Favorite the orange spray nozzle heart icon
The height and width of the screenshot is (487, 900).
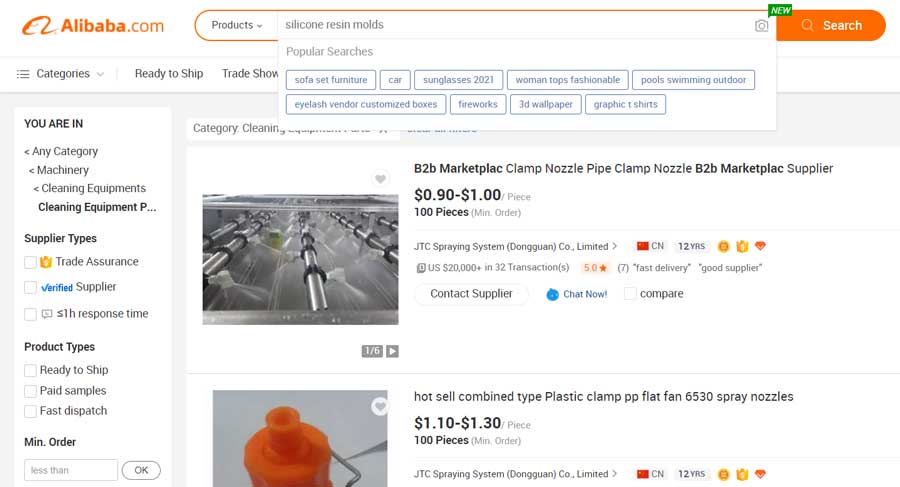click(380, 407)
